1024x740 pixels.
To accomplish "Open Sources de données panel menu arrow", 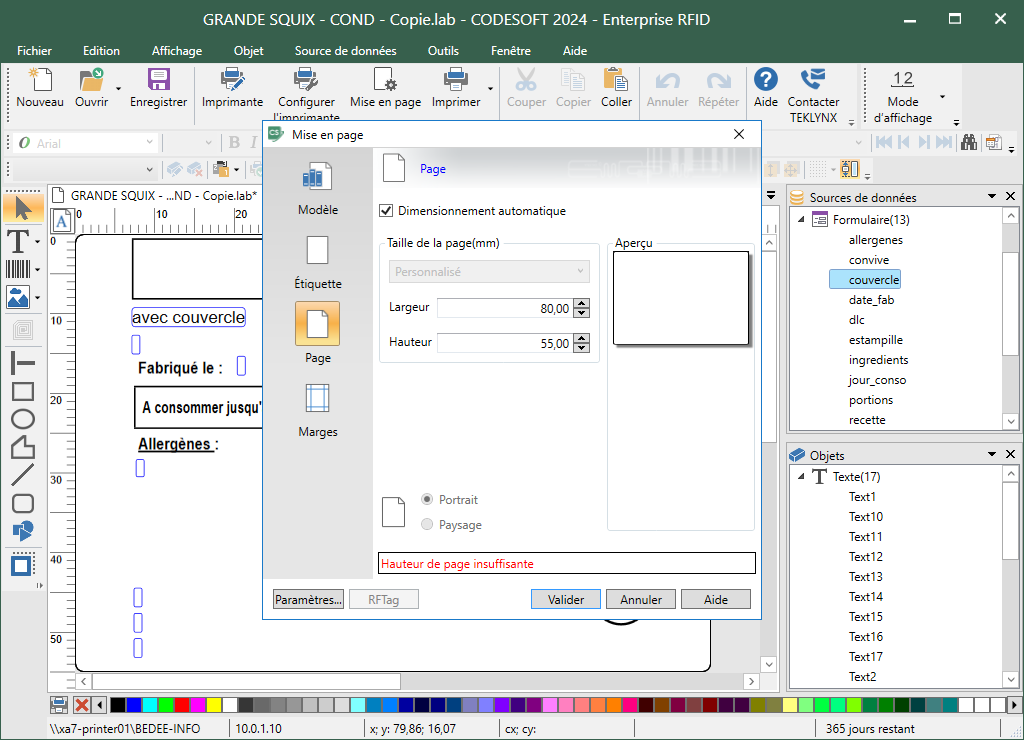I will (992, 196).
